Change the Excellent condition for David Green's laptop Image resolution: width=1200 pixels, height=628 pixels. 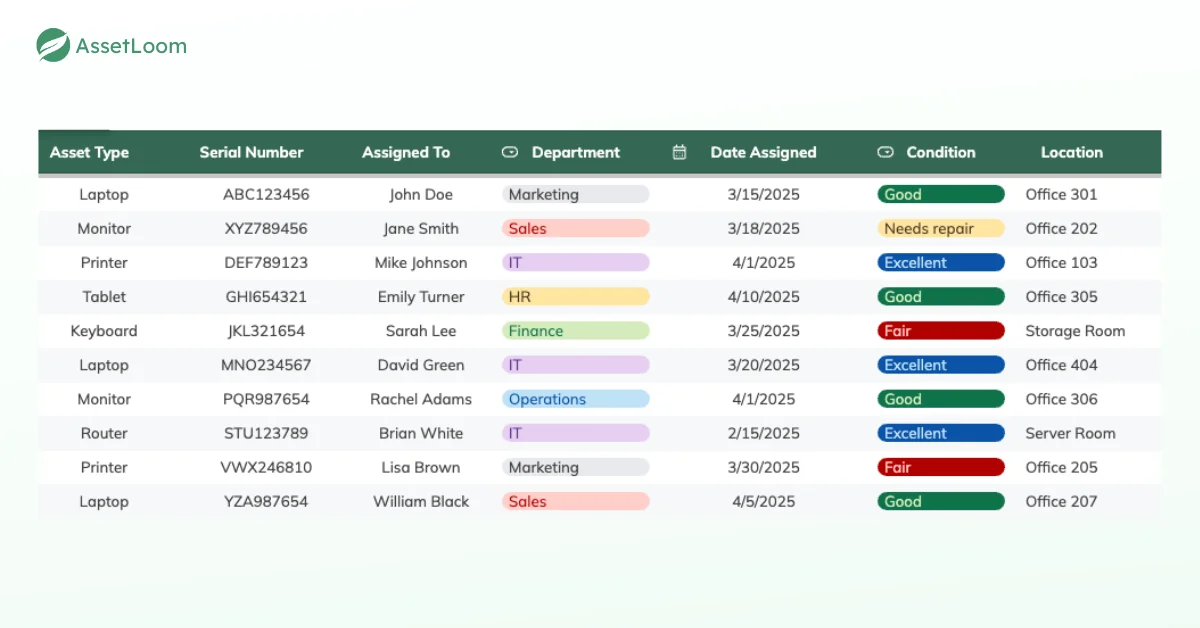click(x=941, y=365)
